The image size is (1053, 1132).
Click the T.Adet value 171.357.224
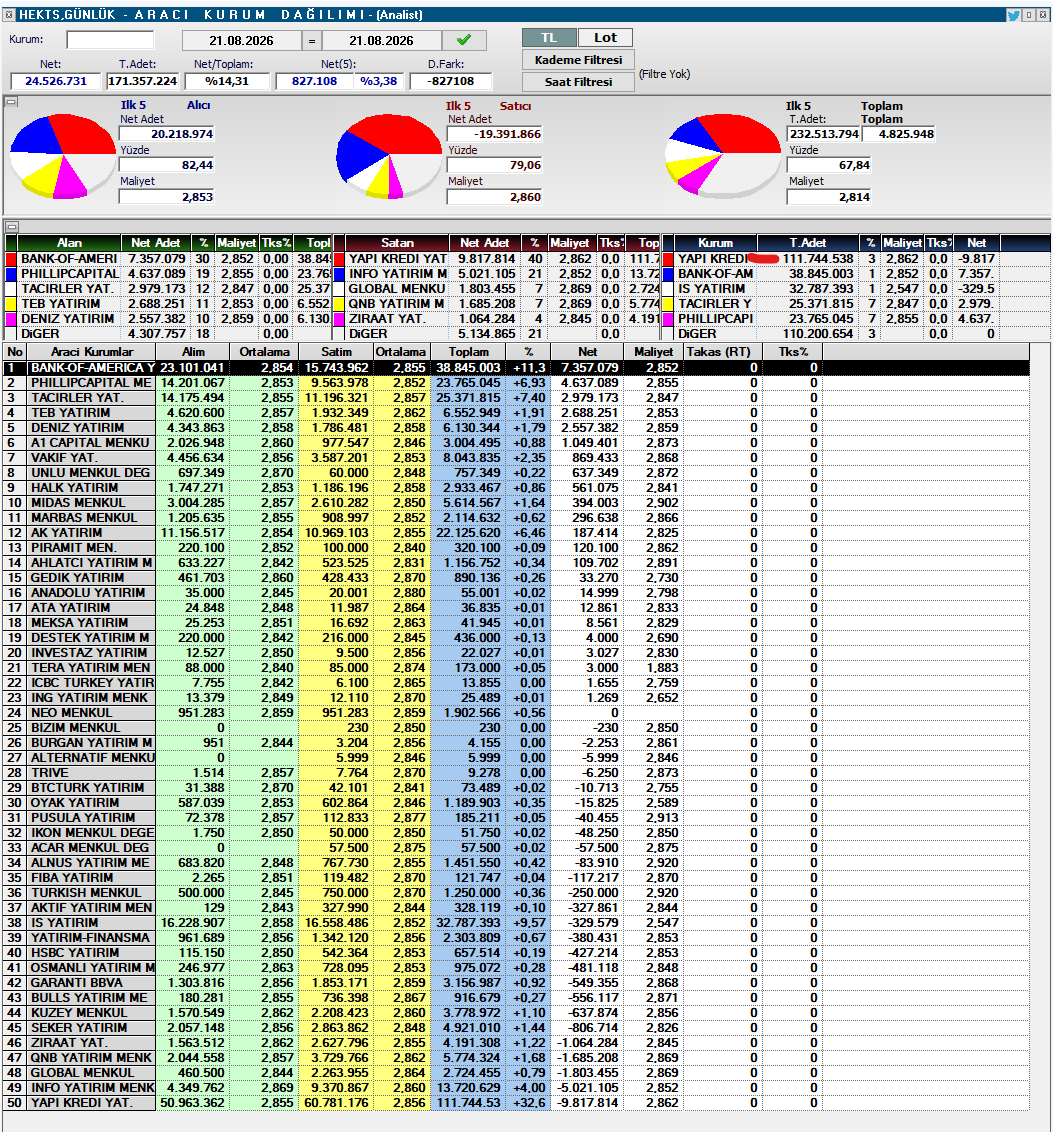tap(142, 81)
